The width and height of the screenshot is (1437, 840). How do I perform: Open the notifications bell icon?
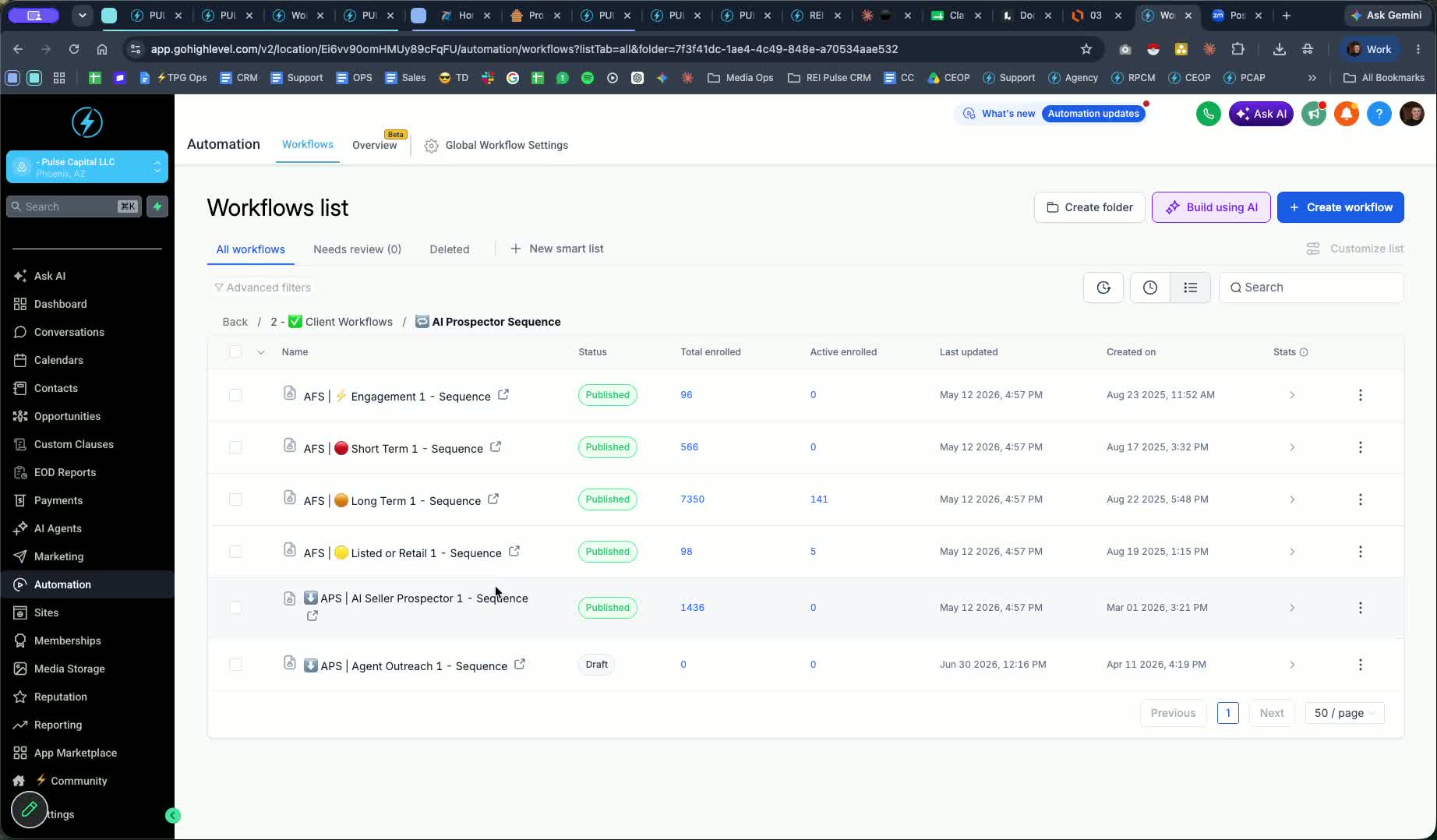click(x=1347, y=114)
